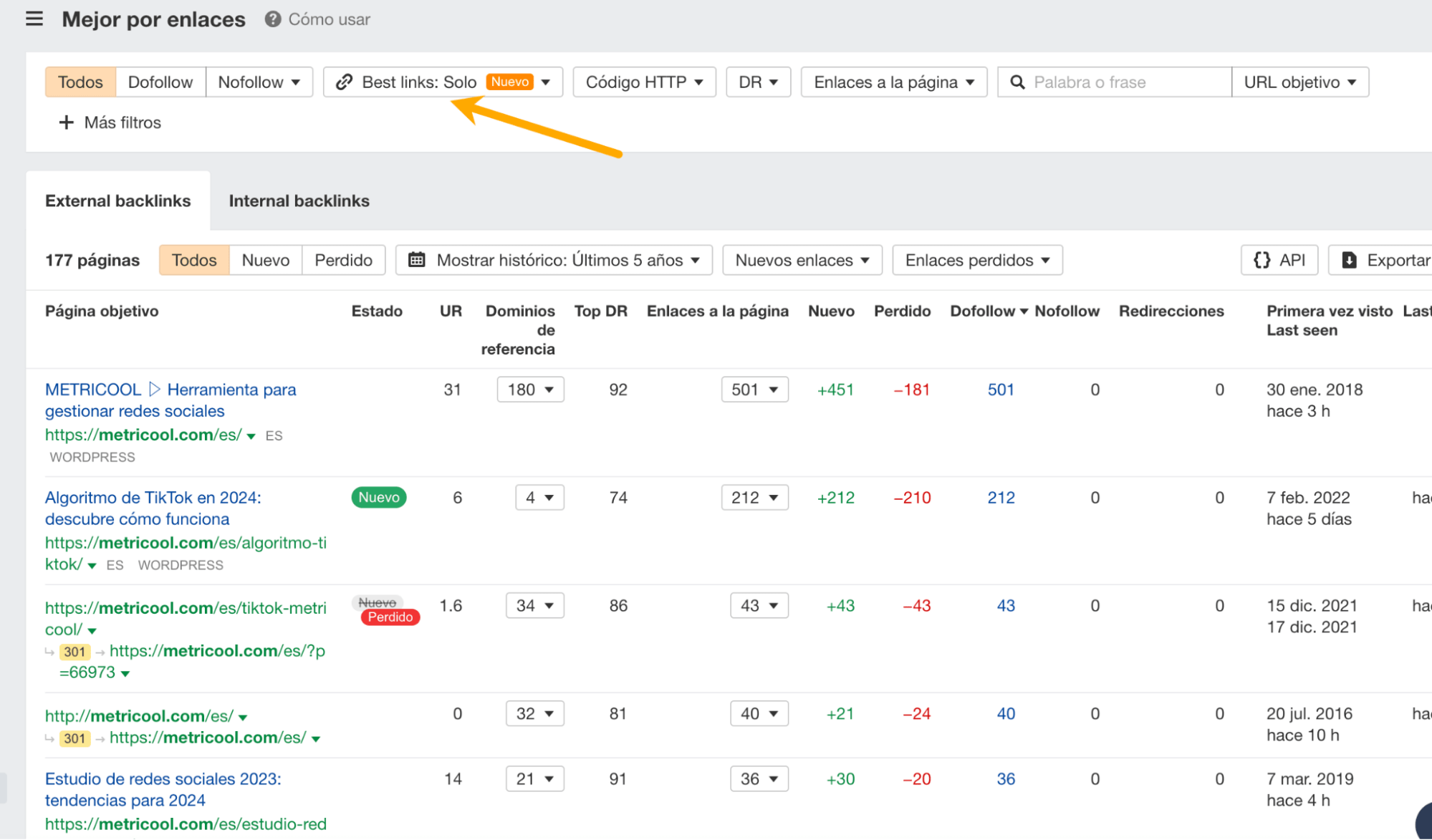Click the "Cómo usar" help icon
1432x840 pixels.
272,19
